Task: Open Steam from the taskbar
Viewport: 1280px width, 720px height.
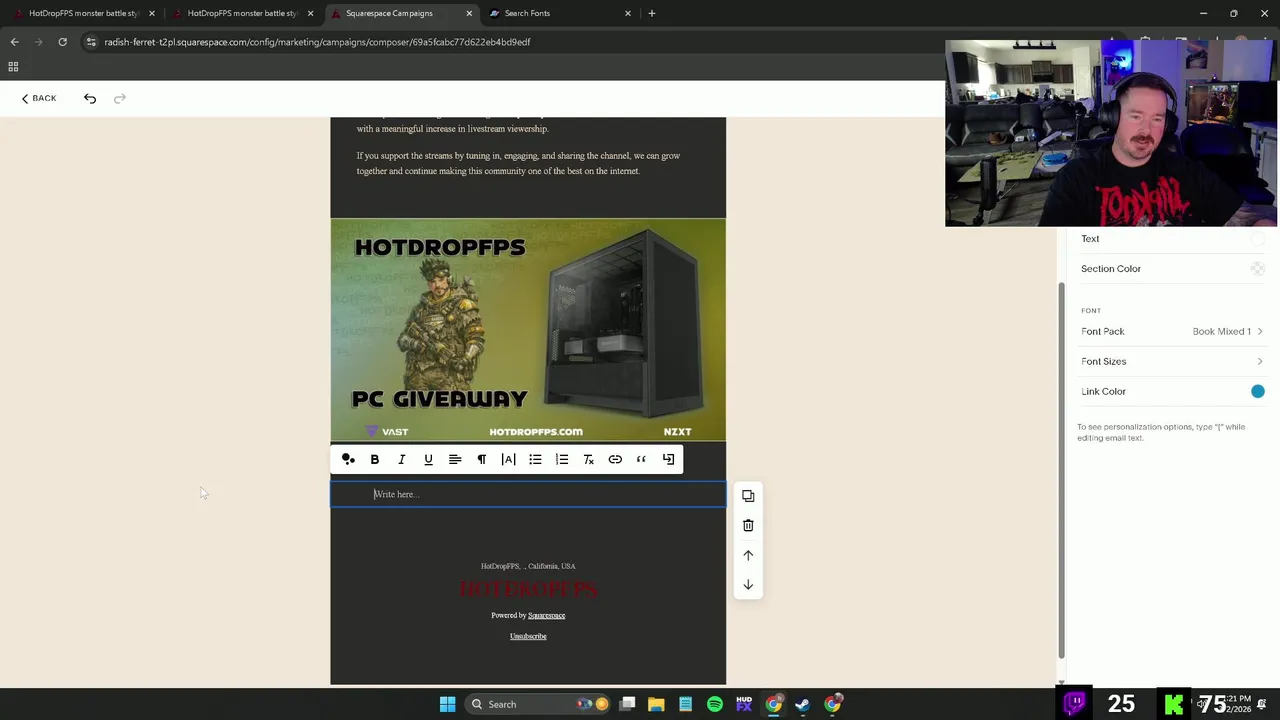Action: point(803,704)
